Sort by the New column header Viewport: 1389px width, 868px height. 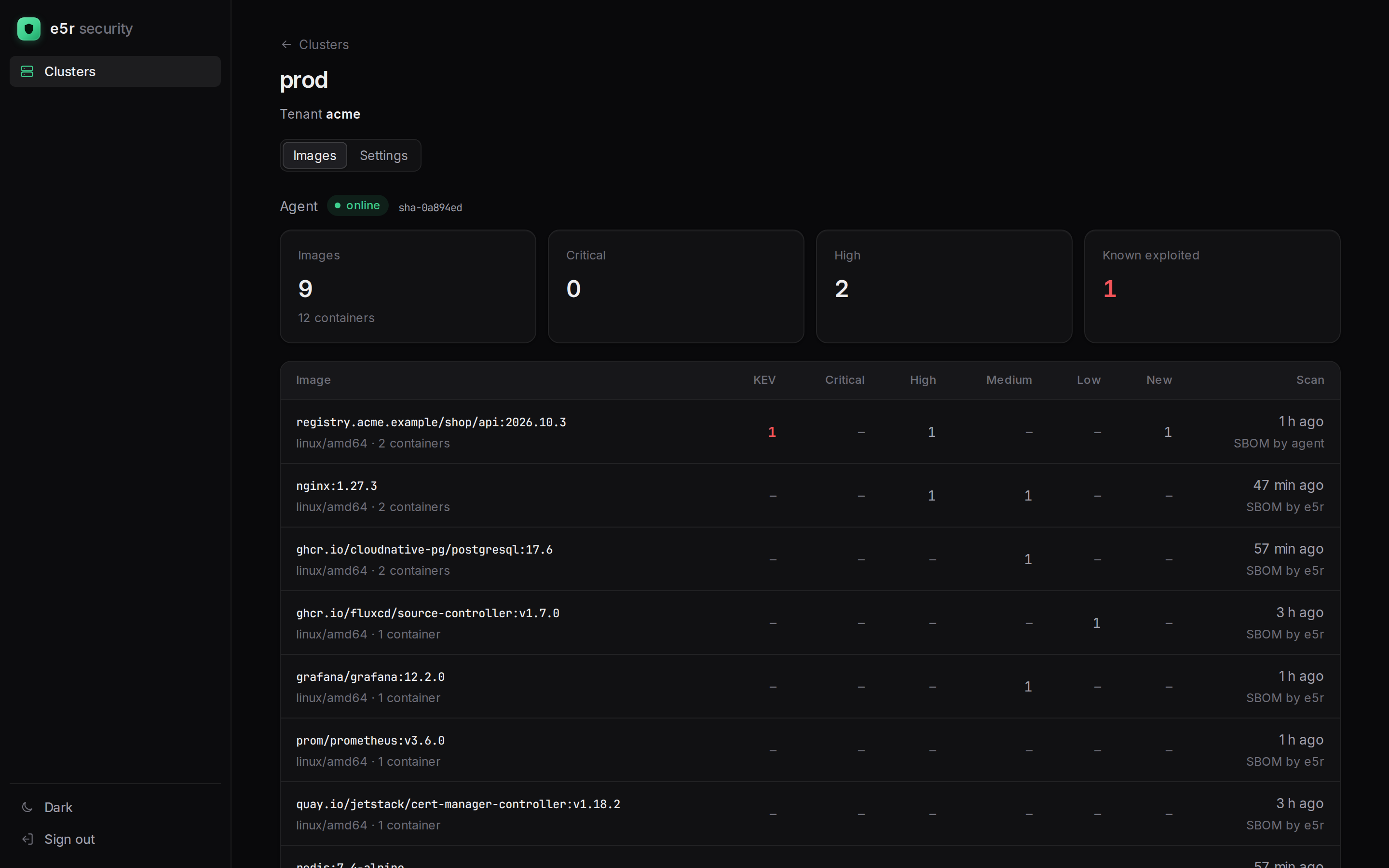coord(1159,380)
